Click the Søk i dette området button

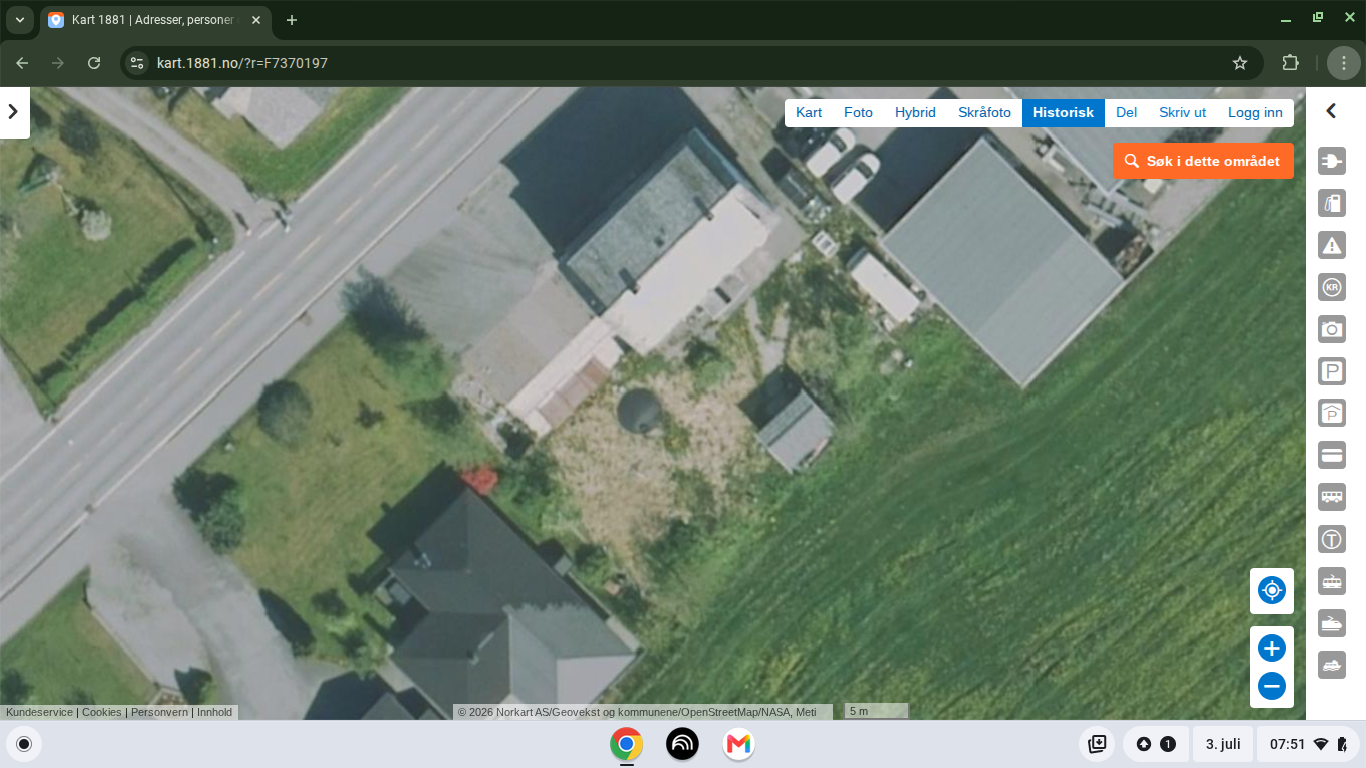1203,161
